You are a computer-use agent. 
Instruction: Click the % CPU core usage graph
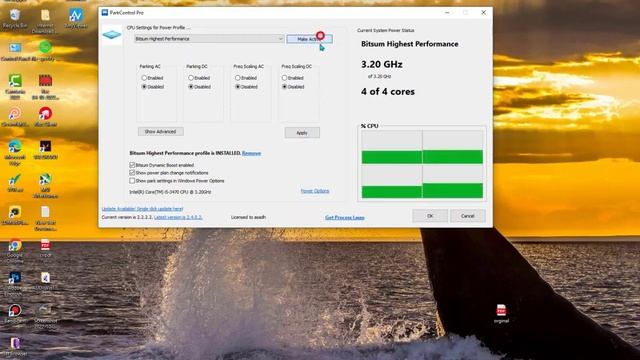422,164
